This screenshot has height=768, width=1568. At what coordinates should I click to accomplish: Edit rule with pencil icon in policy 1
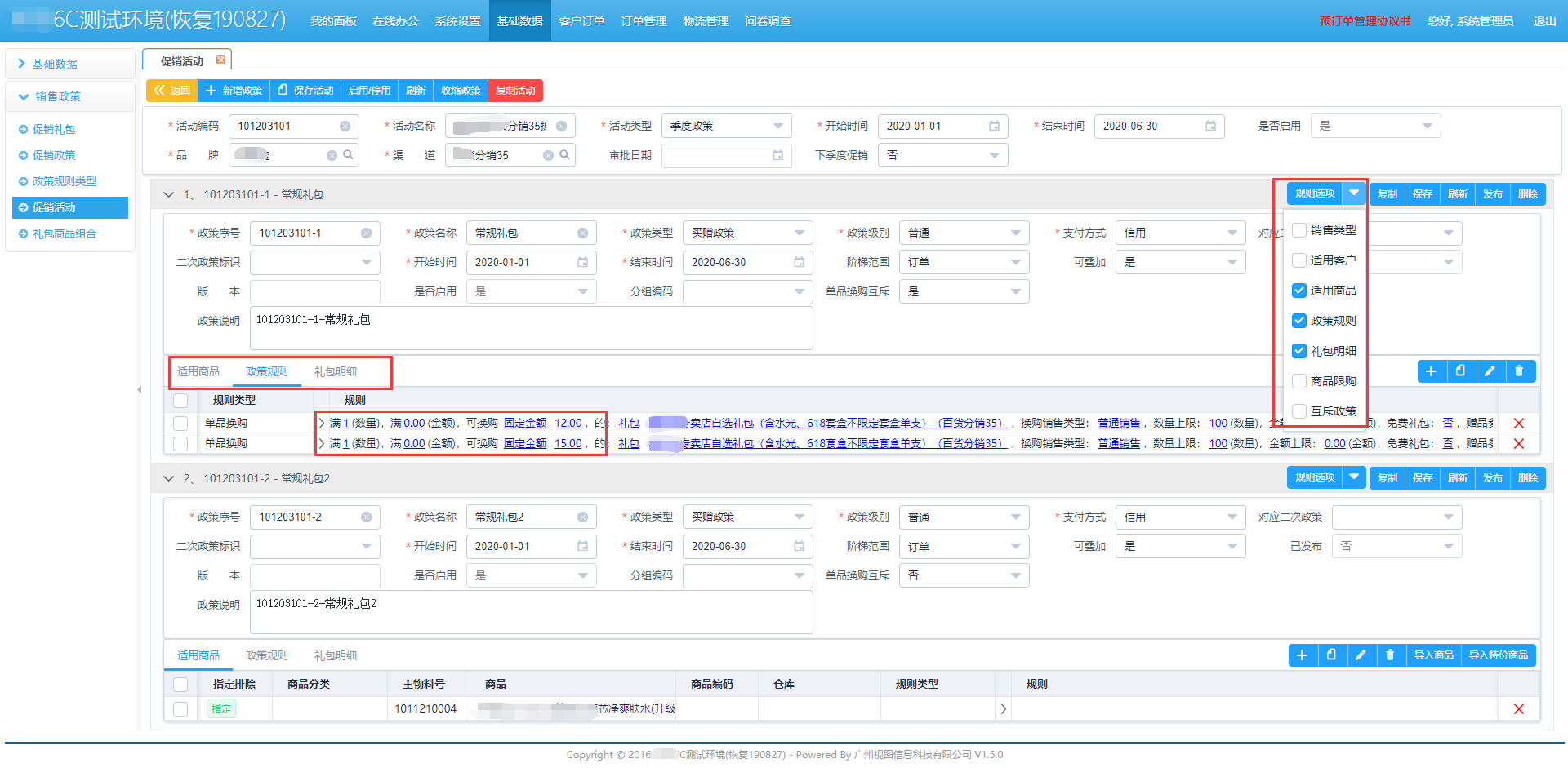click(x=1490, y=371)
